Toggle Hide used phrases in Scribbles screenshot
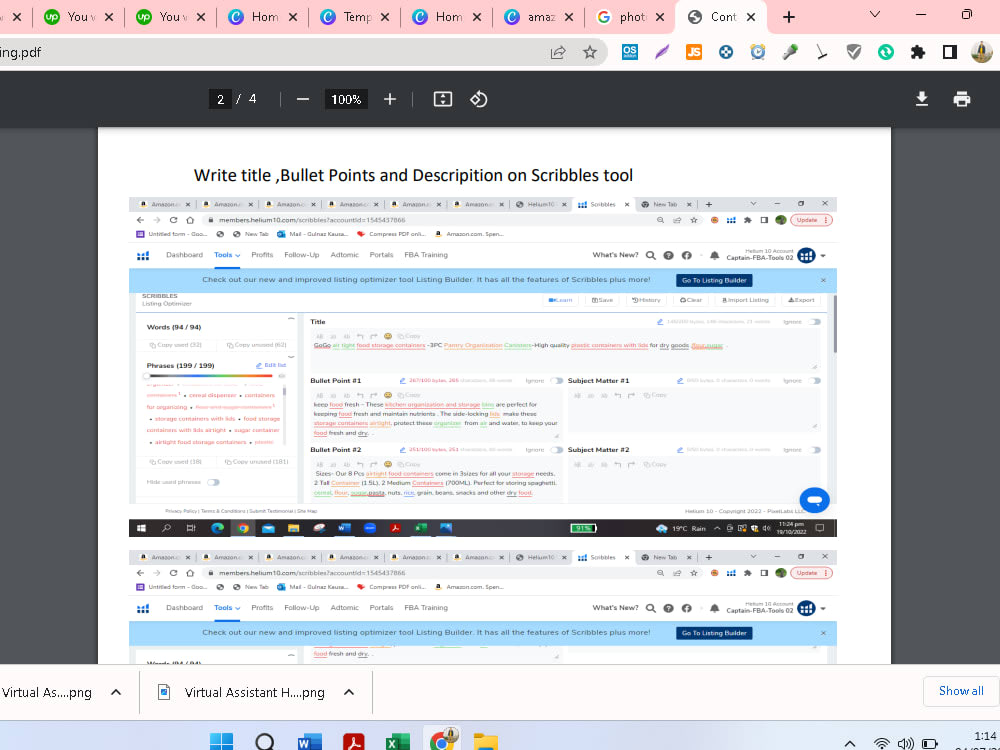 tap(213, 482)
